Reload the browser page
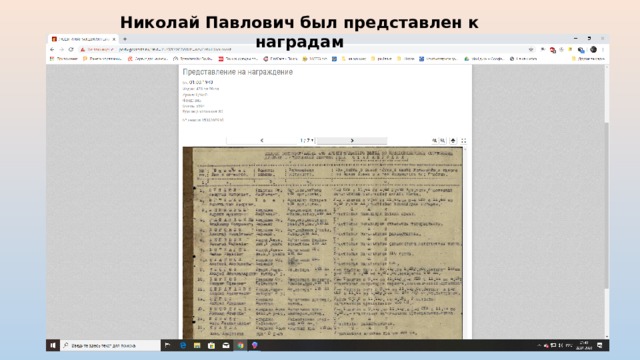 click(71, 49)
